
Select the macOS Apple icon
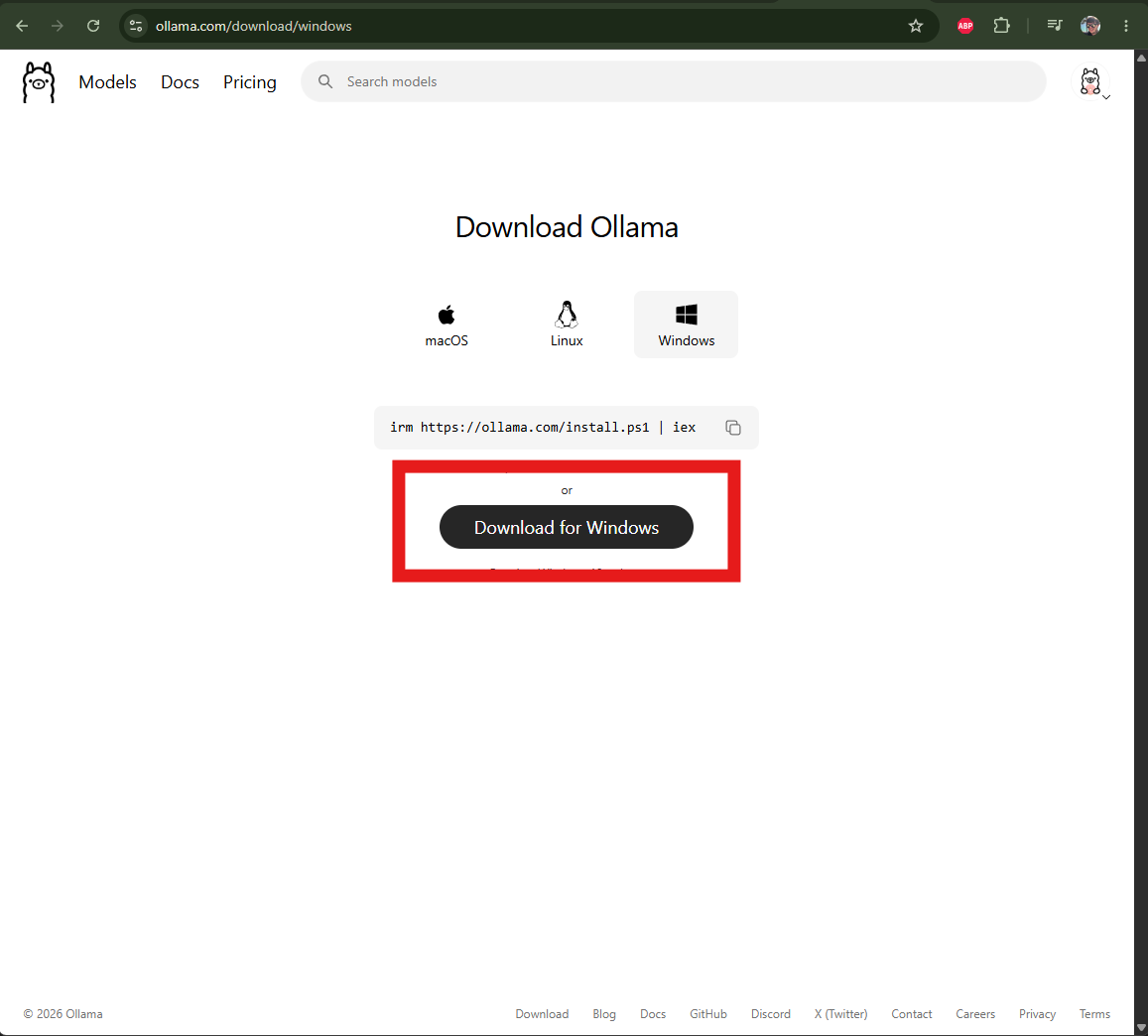pyautogui.click(x=446, y=316)
